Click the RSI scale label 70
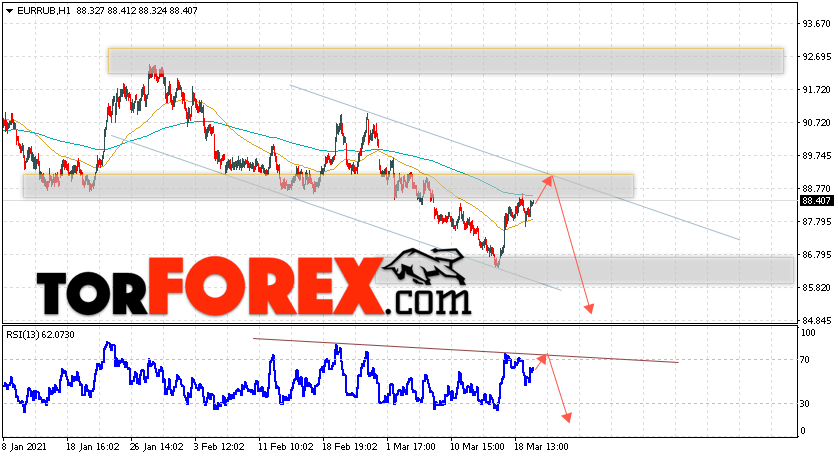 pyautogui.click(x=805, y=360)
